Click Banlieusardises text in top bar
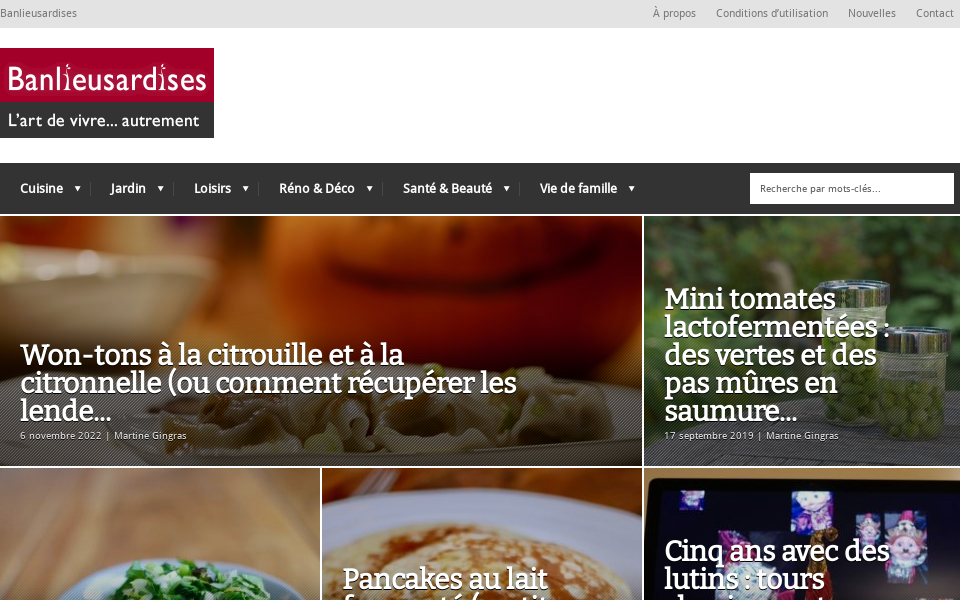This screenshot has height=600, width=960. [x=39, y=13]
